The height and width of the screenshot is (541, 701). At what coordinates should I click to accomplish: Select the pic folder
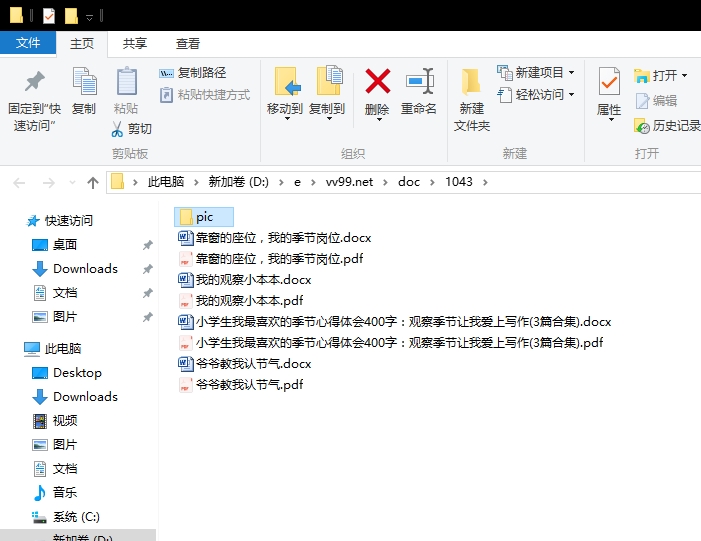(x=204, y=217)
